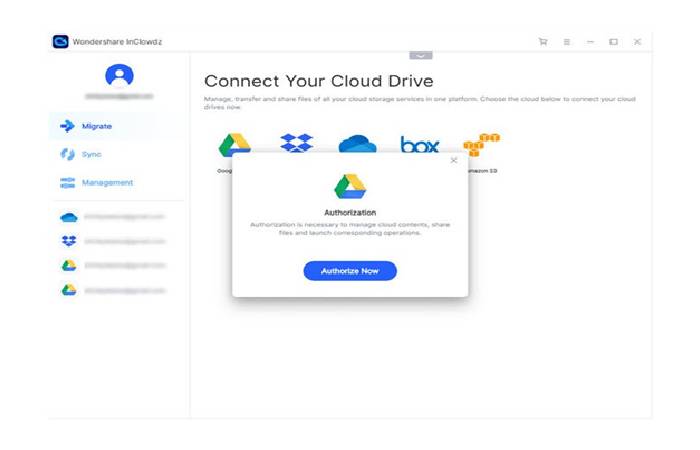Open the shopping cart icon
The width and height of the screenshot is (700, 450).
pyautogui.click(x=543, y=42)
